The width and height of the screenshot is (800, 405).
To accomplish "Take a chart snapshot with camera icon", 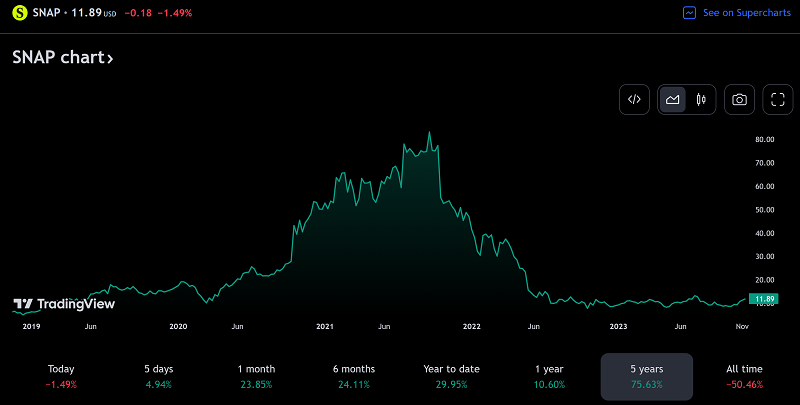I will pyautogui.click(x=739, y=99).
